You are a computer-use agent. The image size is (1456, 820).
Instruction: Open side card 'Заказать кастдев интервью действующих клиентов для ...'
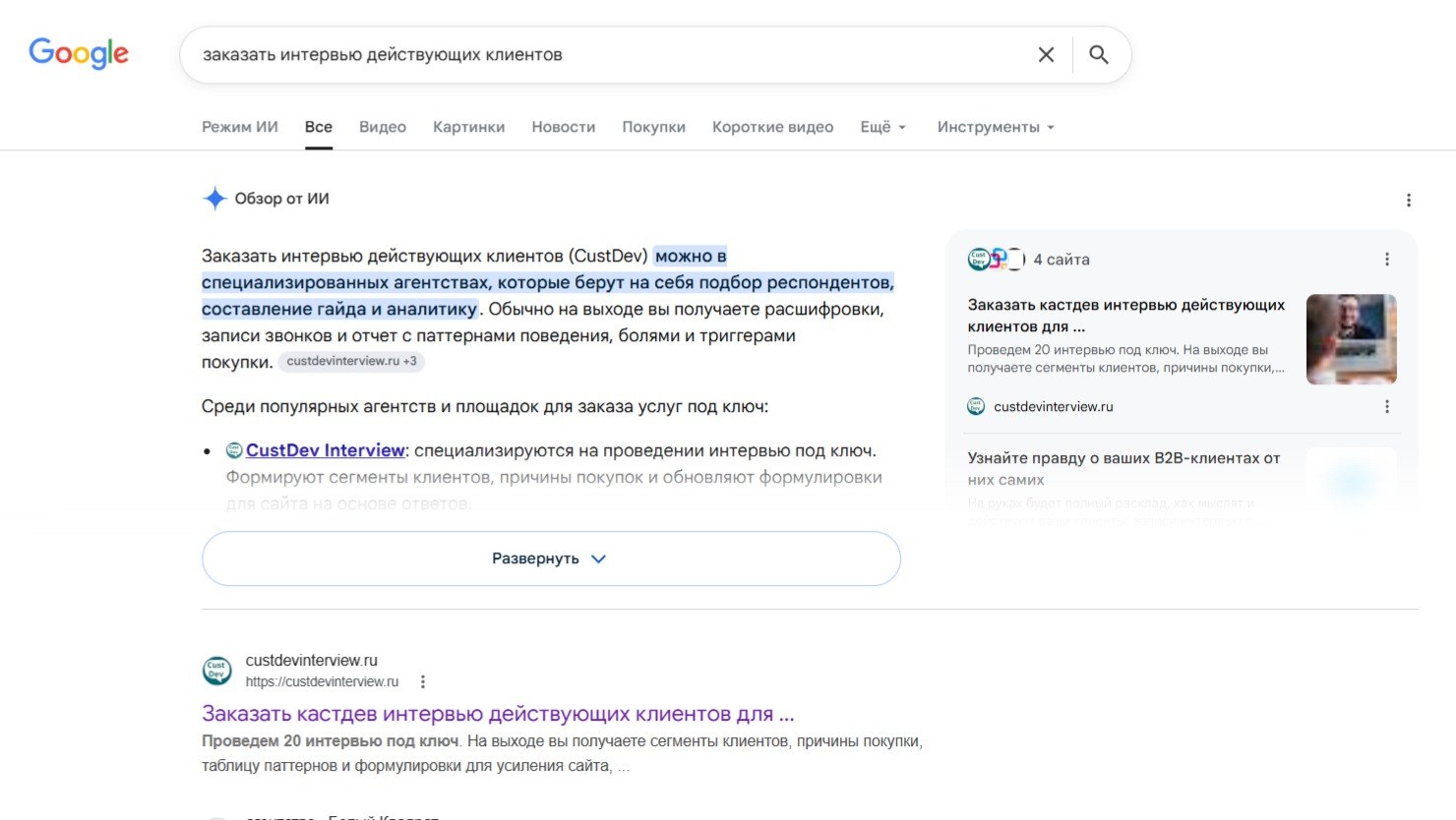tap(1126, 316)
